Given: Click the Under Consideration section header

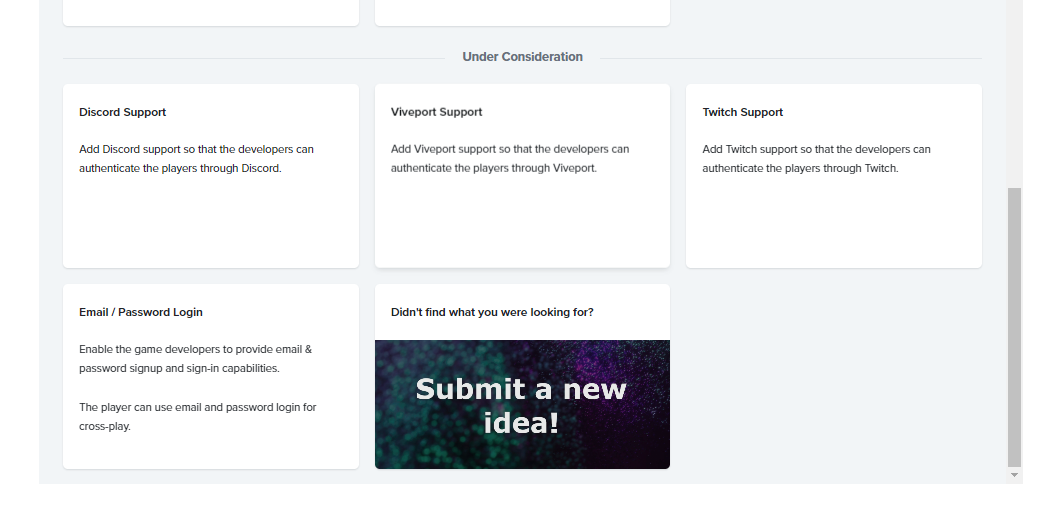Looking at the screenshot, I should click(522, 57).
